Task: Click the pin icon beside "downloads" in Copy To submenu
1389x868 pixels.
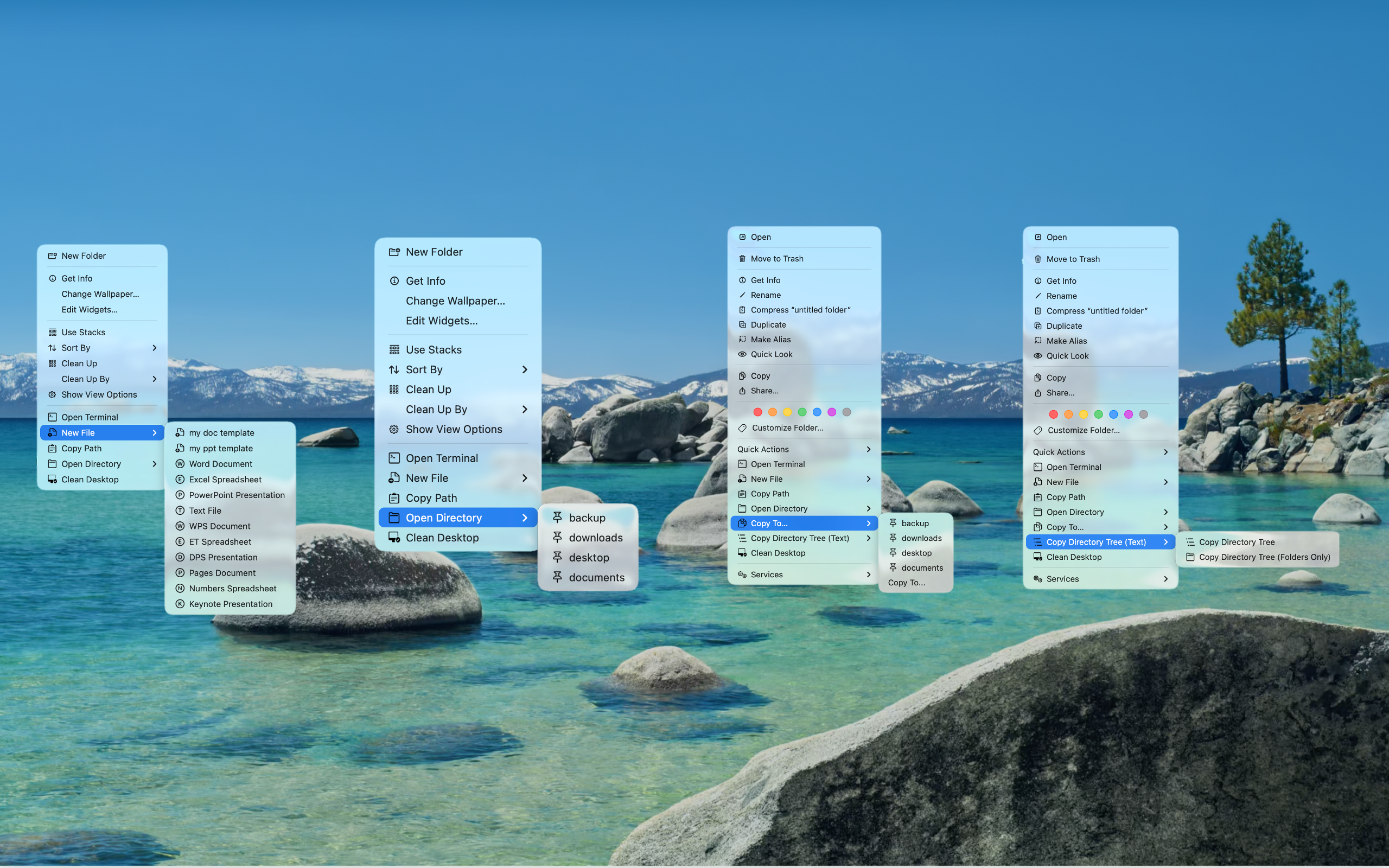Action: point(893,538)
